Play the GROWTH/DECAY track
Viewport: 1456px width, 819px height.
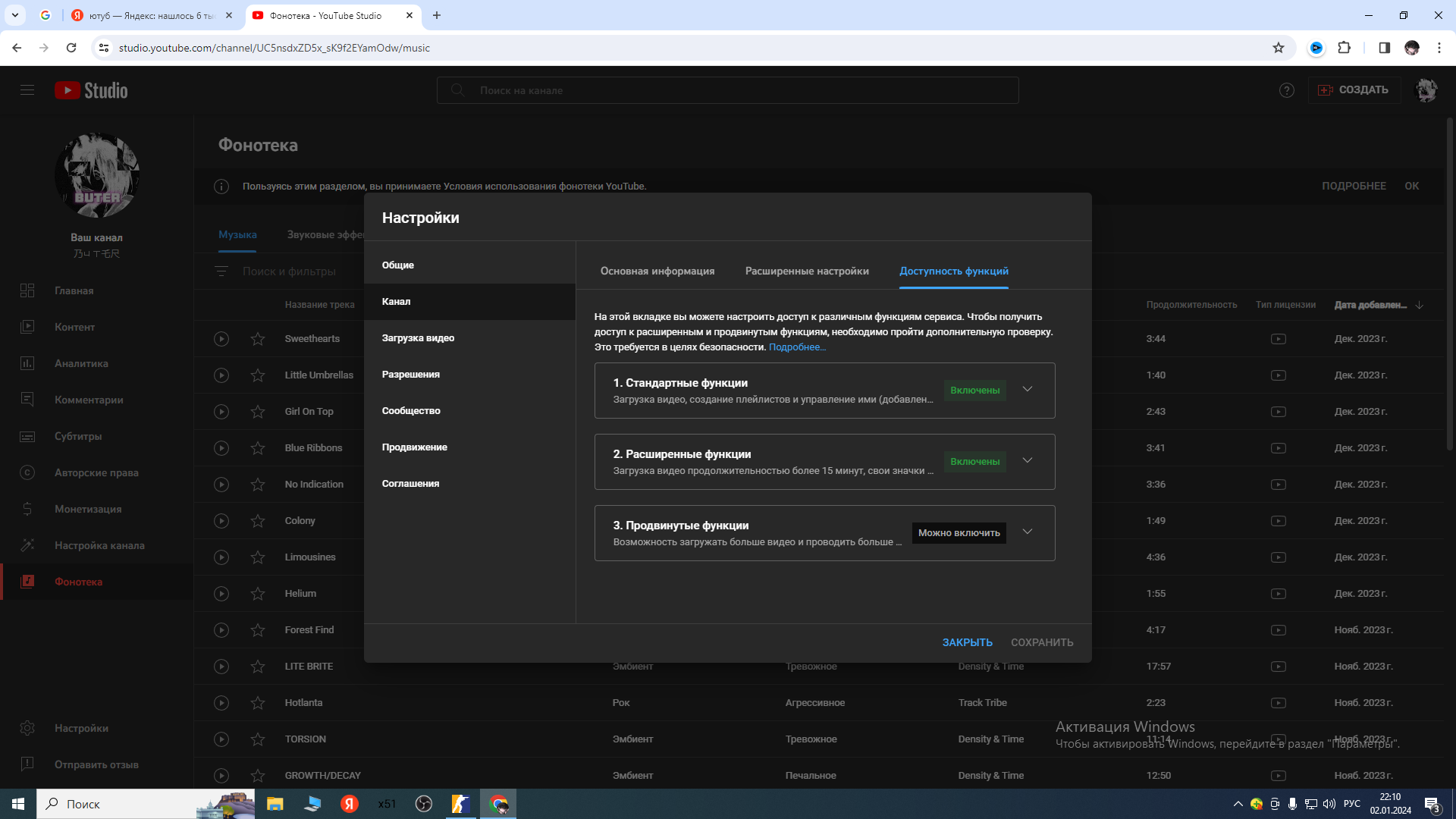point(221,776)
